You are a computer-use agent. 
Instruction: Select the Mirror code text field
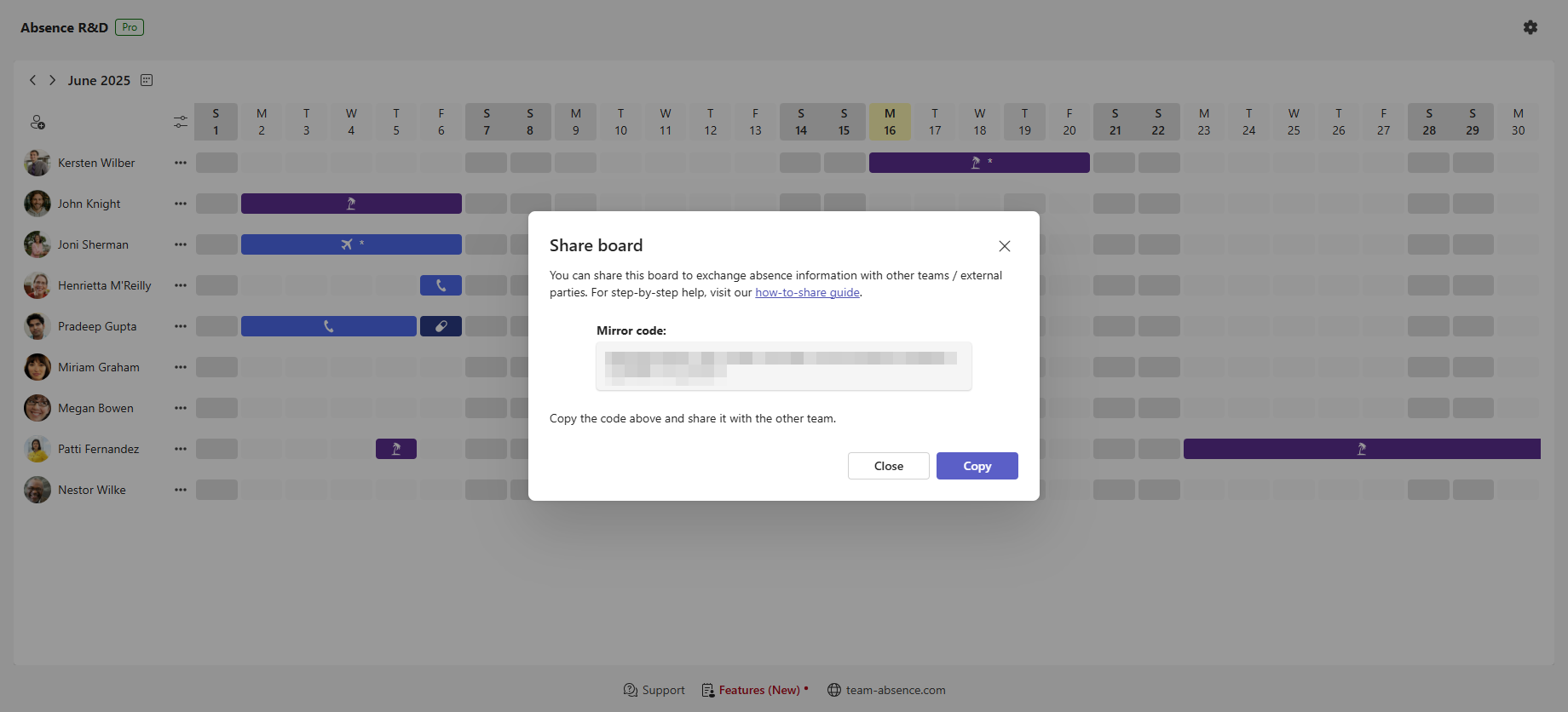(783, 366)
